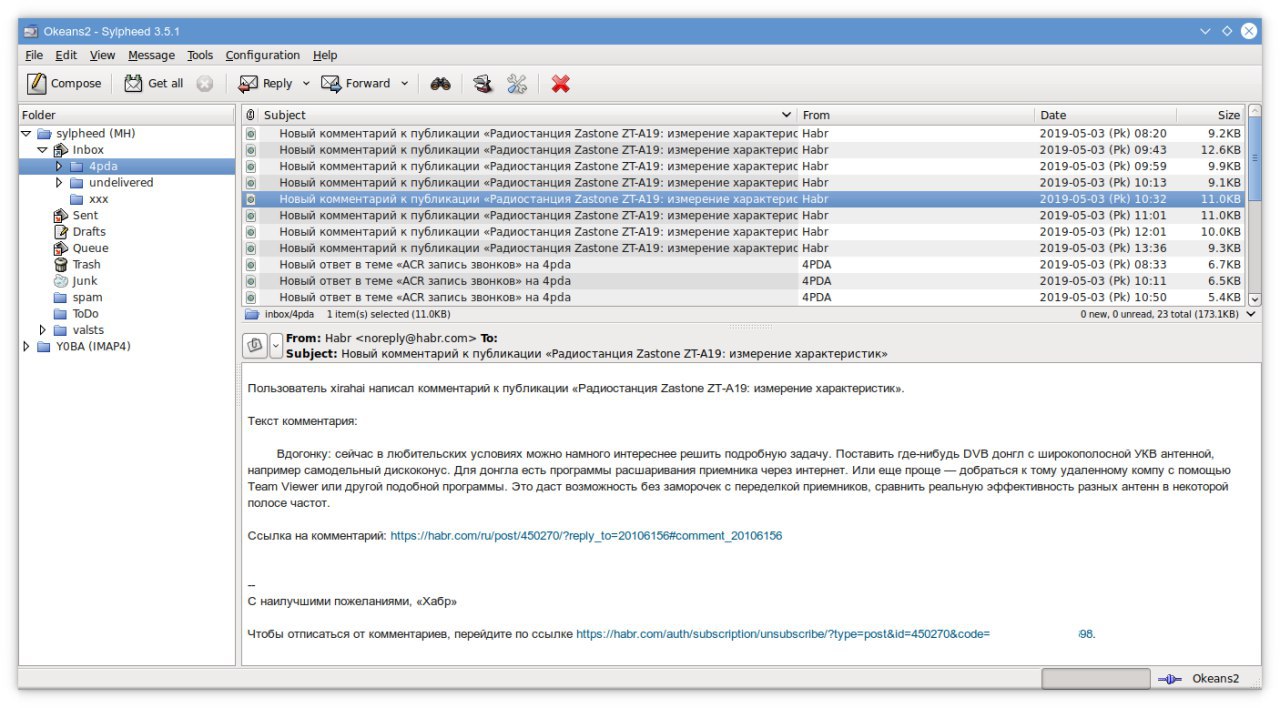This screenshot has height=708, width=1280.
Task: Open the Reply dropdown arrow
Action: 306,84
